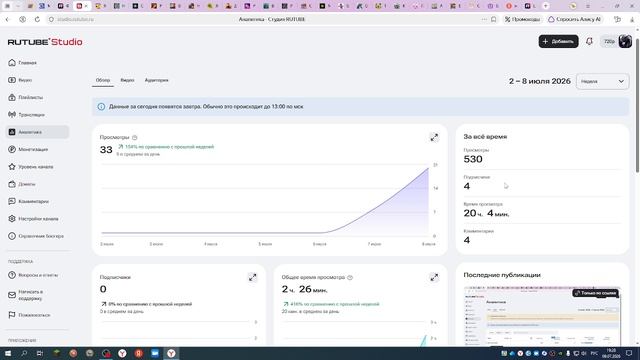The image size is (640, 360).
Task: Reload the page with refresh button
Action: 37,19
